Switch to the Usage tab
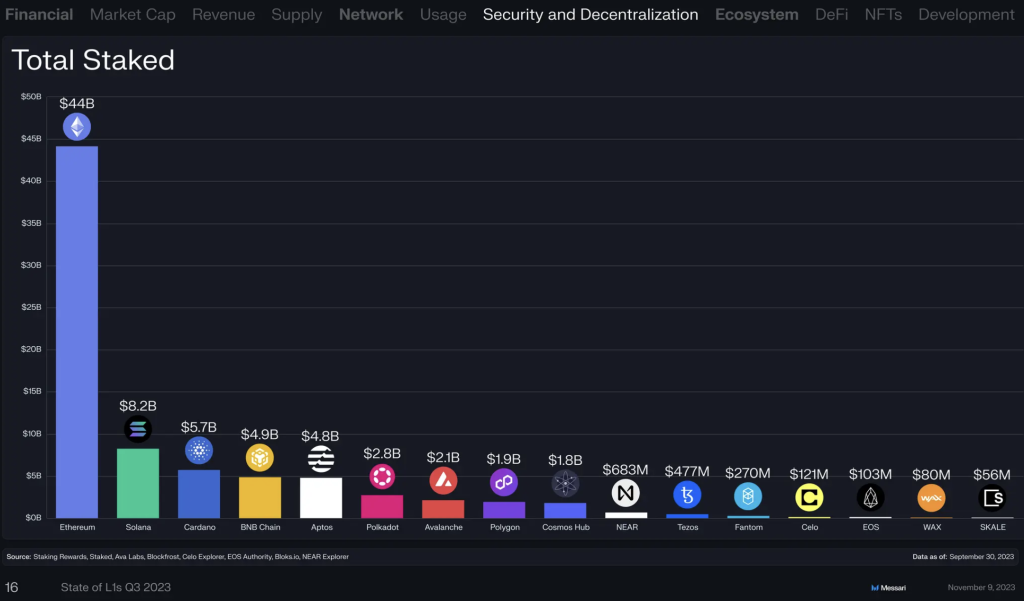Image resolution: width=1024 pixels, height=601 pixels. click(x=443, y=14)
